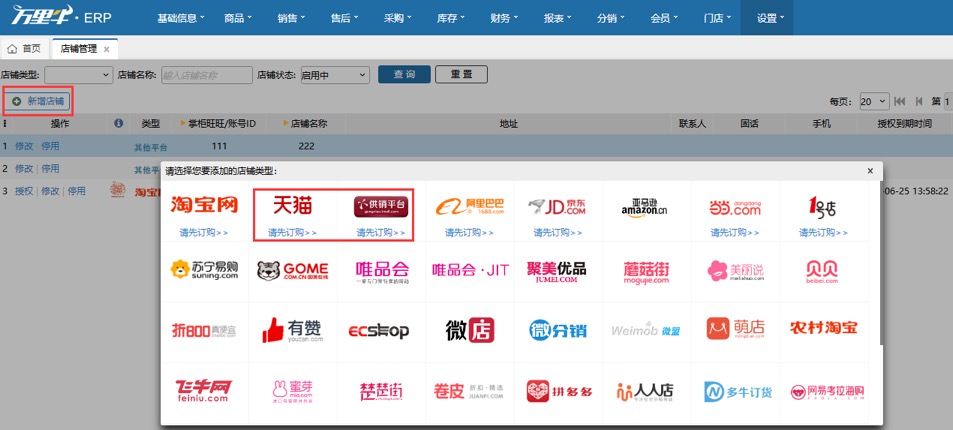Click 授权 link in row 3
Viewport: 953px width, 430px height.
point(24,191)
